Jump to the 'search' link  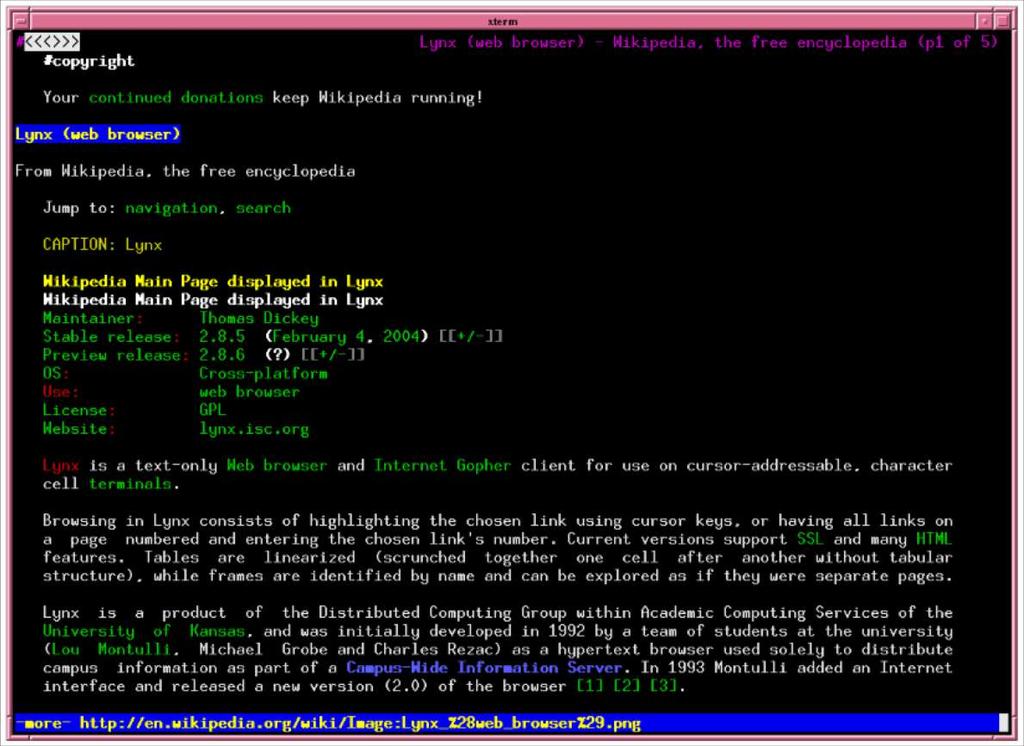(x=263, y=208)
